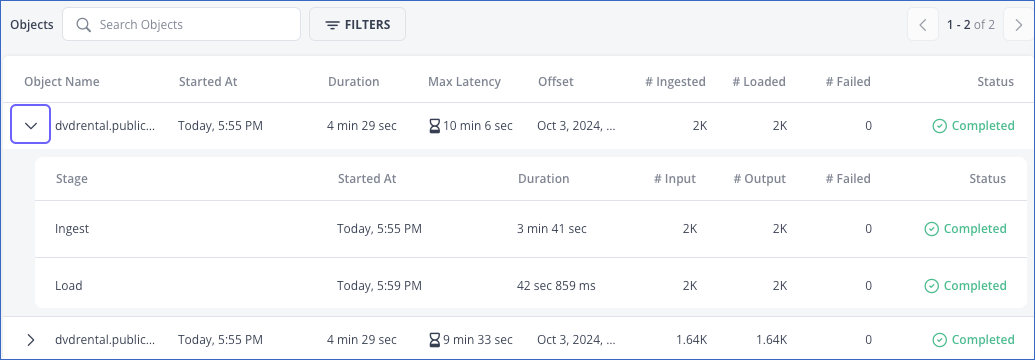Go to previous page arrow
This screenshot has width=1035, height=360.
[923, 25]
